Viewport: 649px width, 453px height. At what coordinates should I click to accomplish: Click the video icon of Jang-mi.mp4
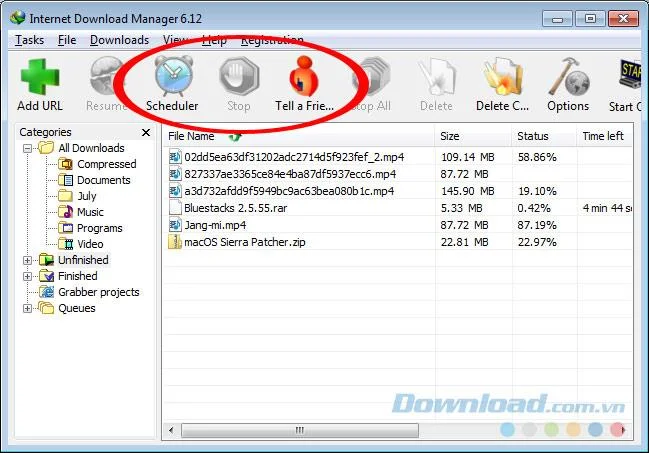pyautogui.click(x=175, y=225)
